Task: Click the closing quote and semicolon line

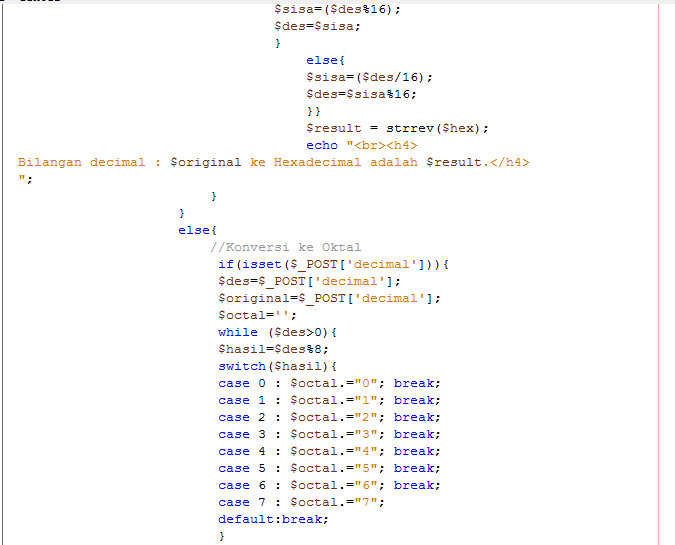Action: pos(25,179)
